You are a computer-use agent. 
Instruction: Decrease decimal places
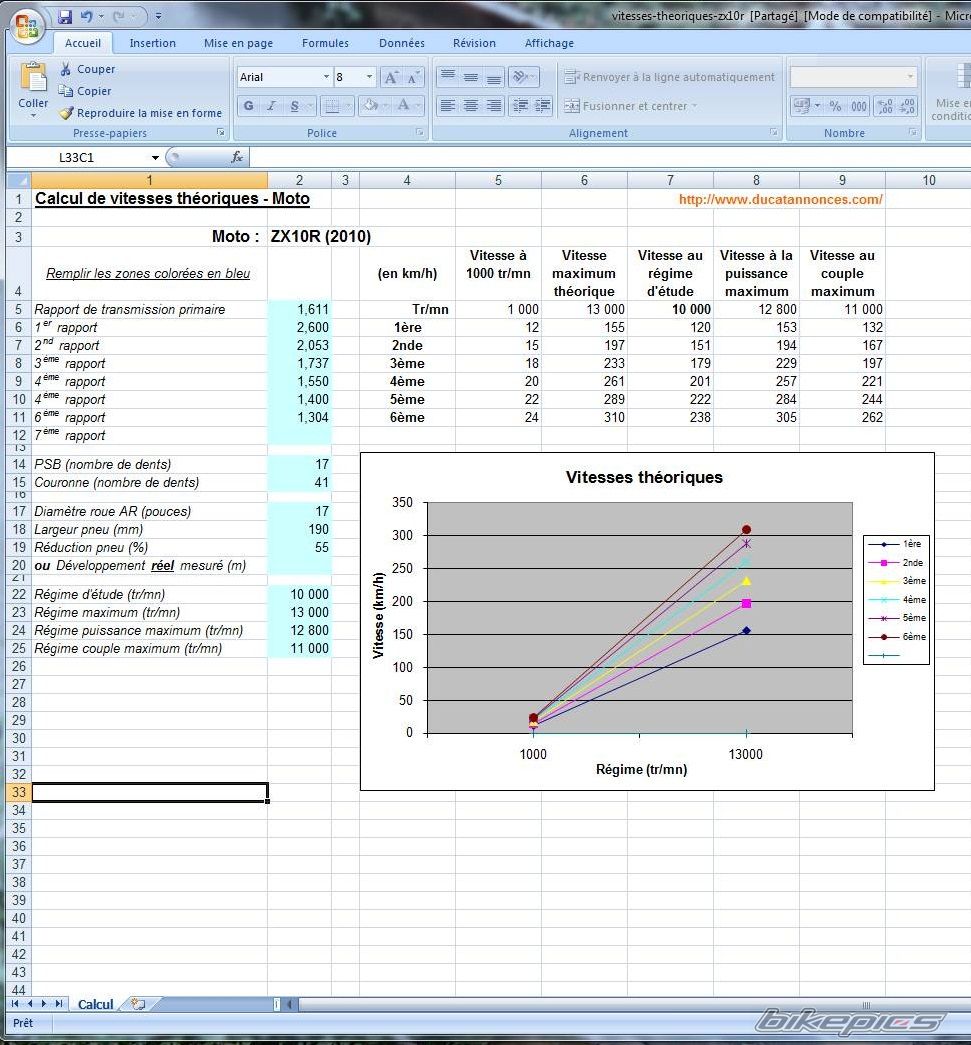coord(907,106)
